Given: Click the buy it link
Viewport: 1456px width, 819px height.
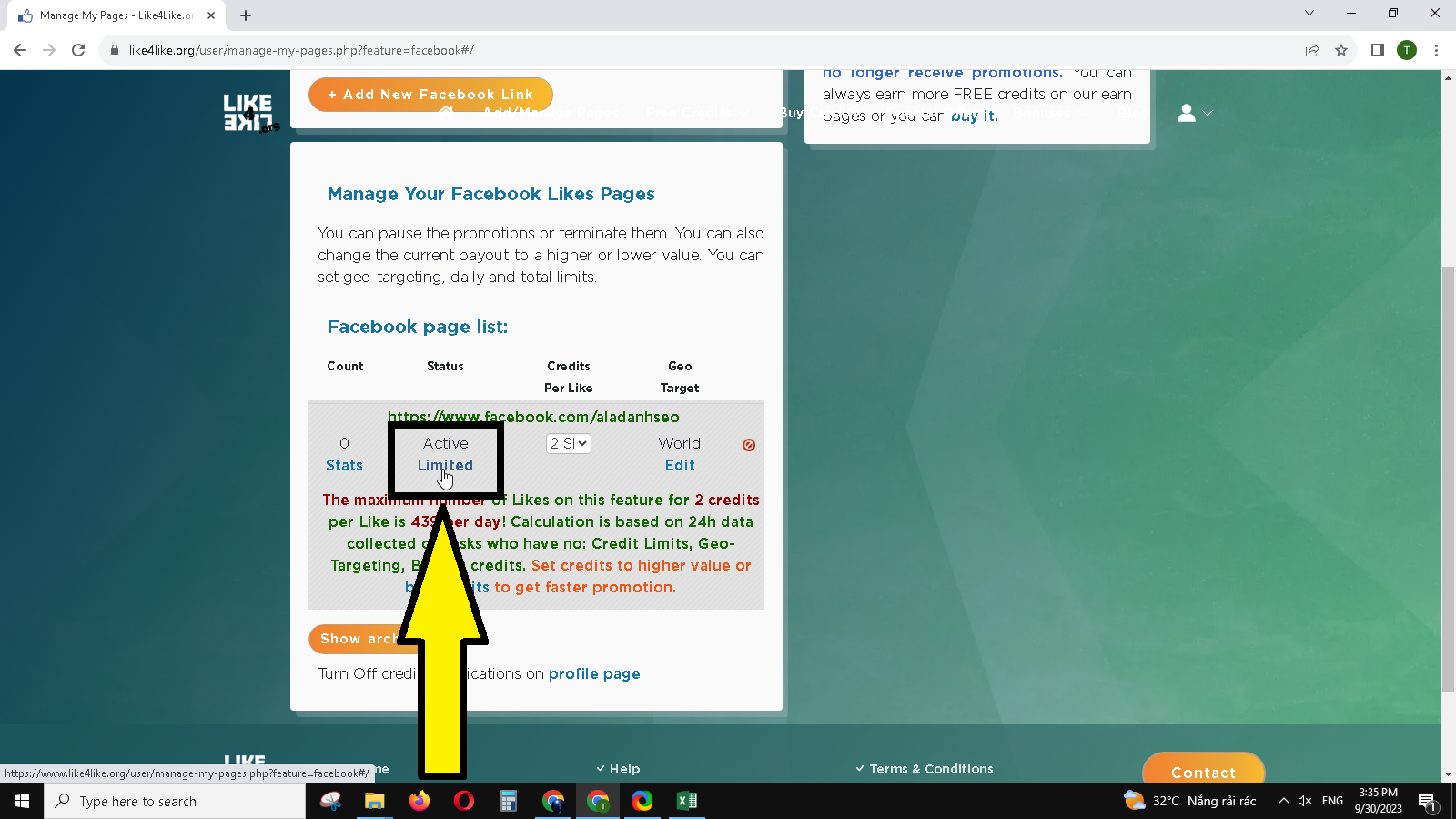Looking at the screenshot, I should (974, 116).
